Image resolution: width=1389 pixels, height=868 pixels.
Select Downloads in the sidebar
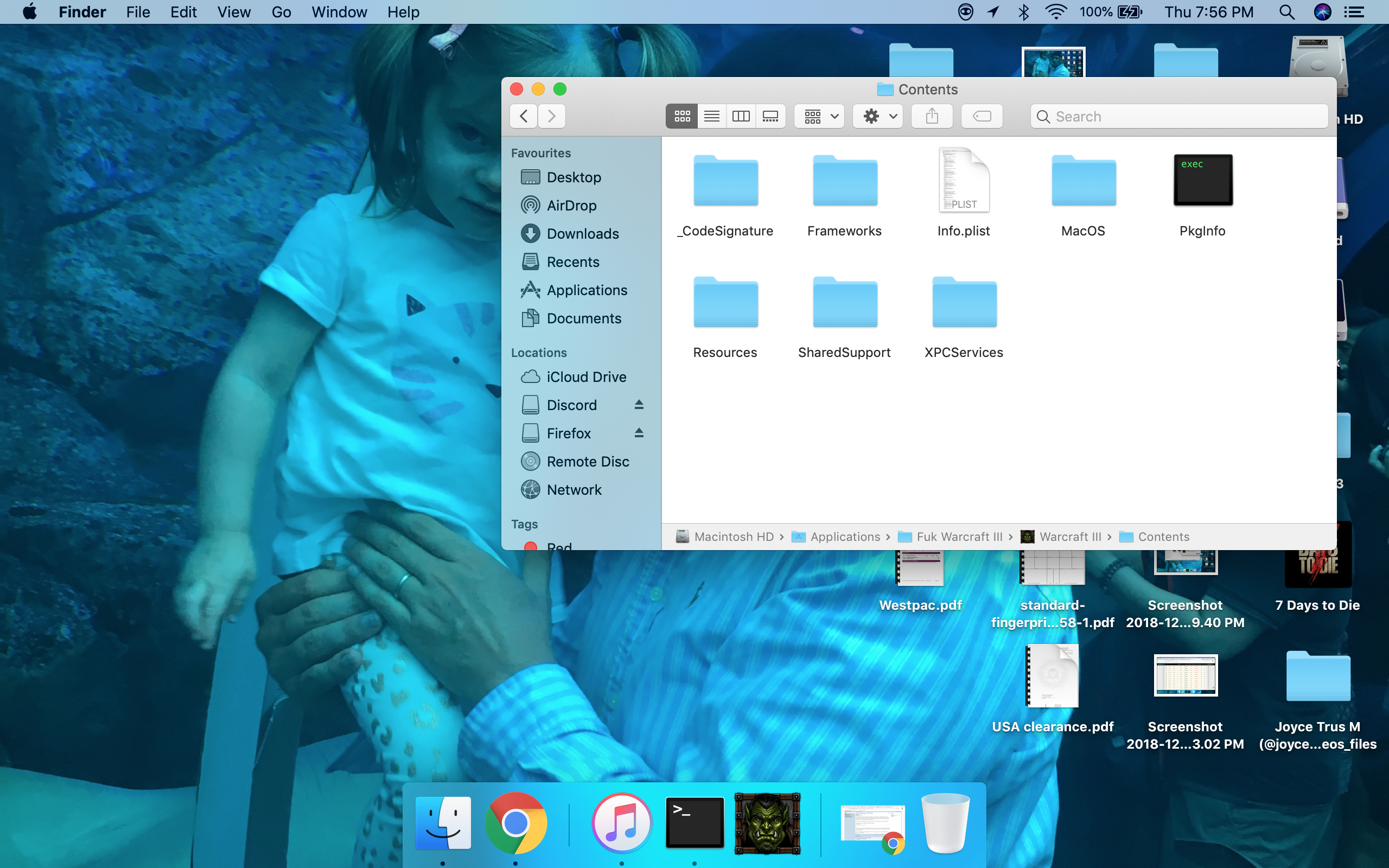point(581,234)
